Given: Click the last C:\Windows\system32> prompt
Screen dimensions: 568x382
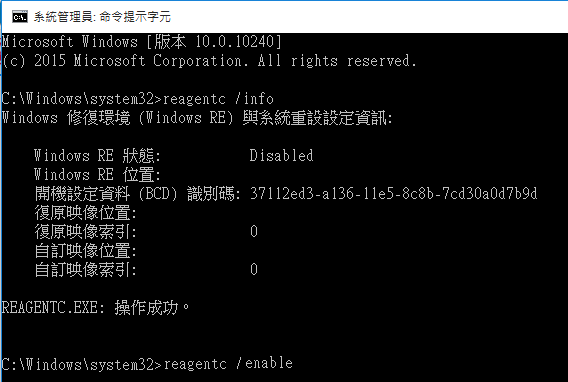Looking at the screenshot, I should (82, 364).
